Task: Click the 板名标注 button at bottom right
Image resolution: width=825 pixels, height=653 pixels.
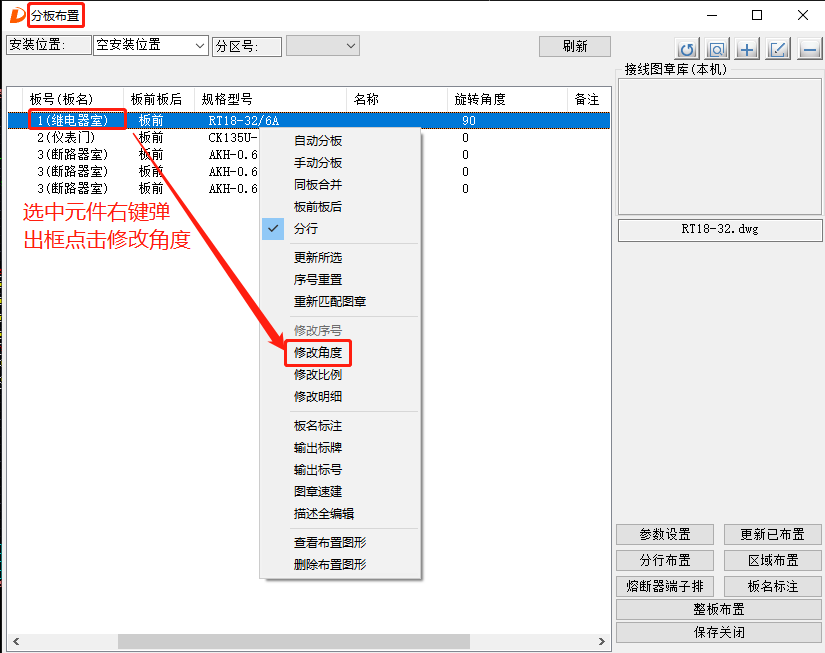Action: pos(772,586)
